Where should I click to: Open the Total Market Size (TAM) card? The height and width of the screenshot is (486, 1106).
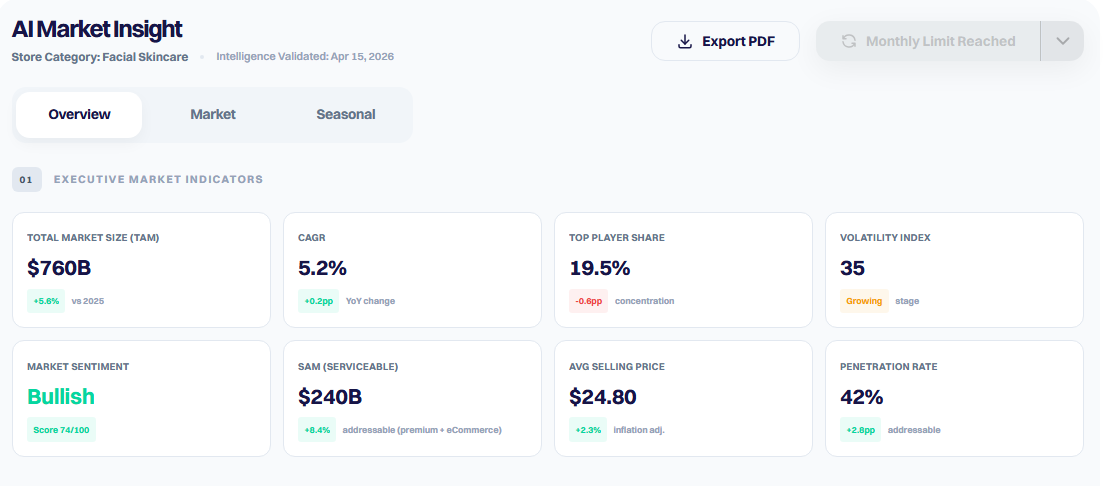point(142,270)
